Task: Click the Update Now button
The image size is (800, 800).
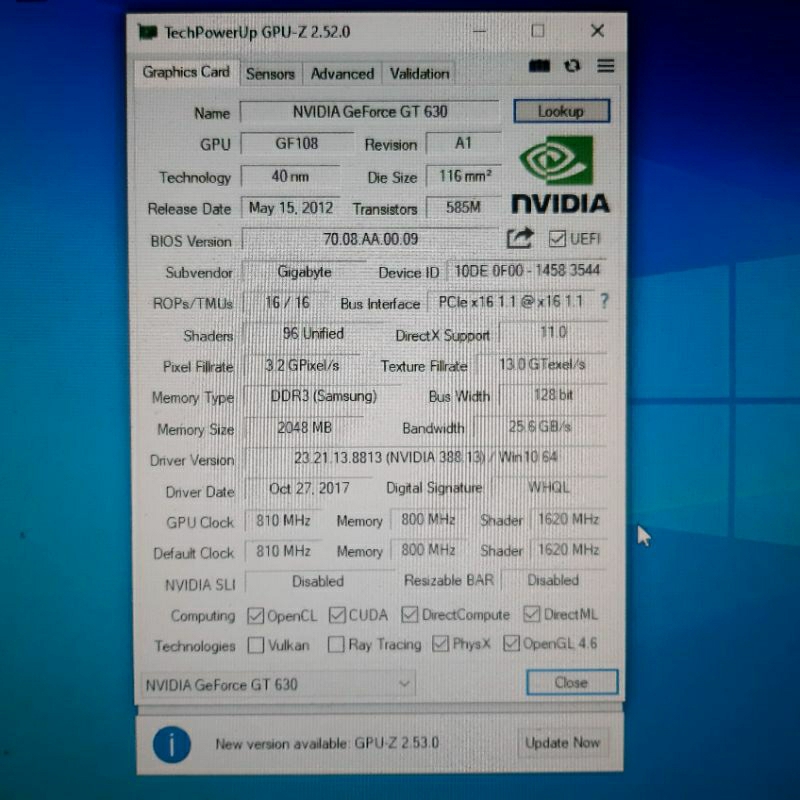Action: (563, 742)
